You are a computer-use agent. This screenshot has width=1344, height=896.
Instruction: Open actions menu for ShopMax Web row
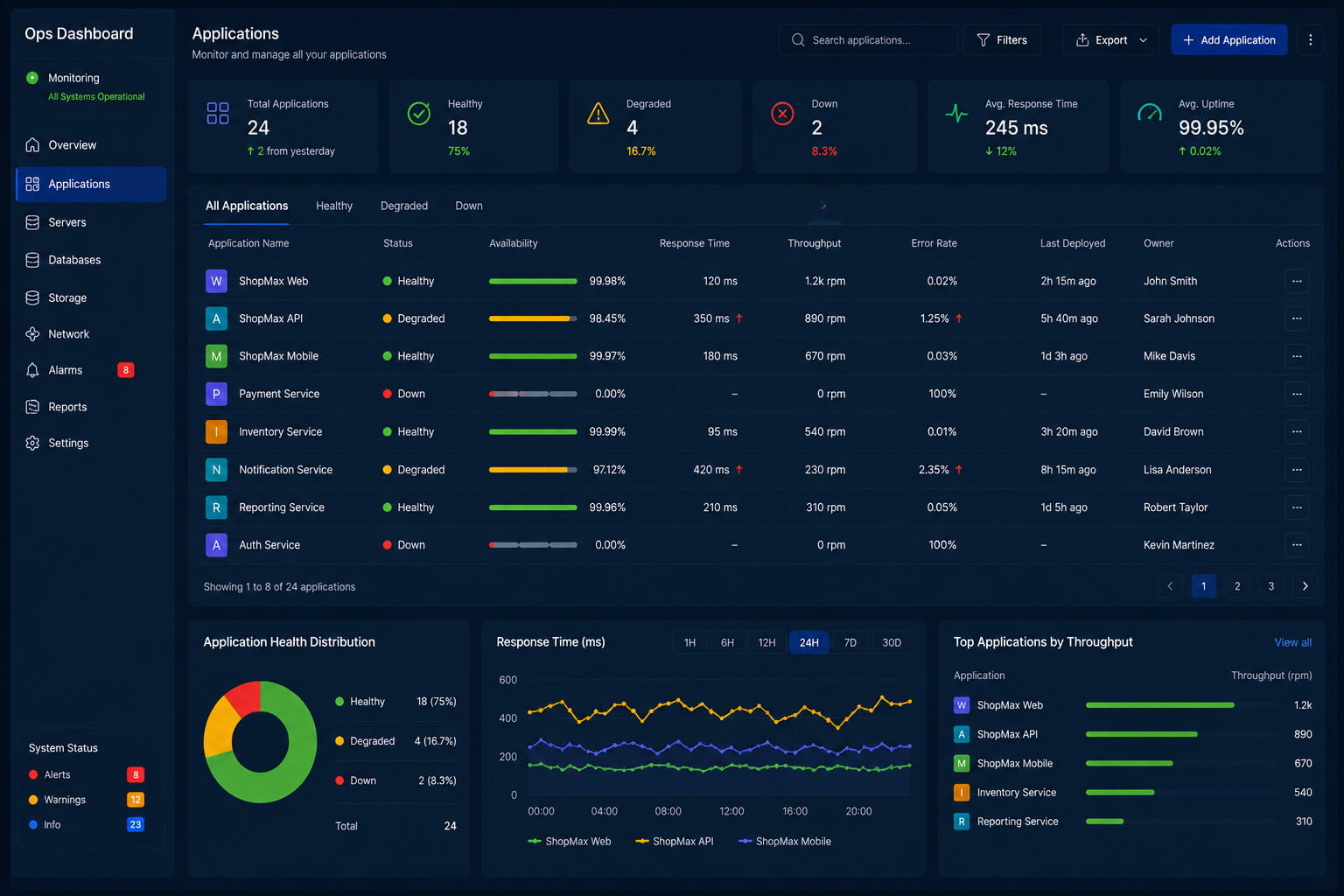point(1297,281)
